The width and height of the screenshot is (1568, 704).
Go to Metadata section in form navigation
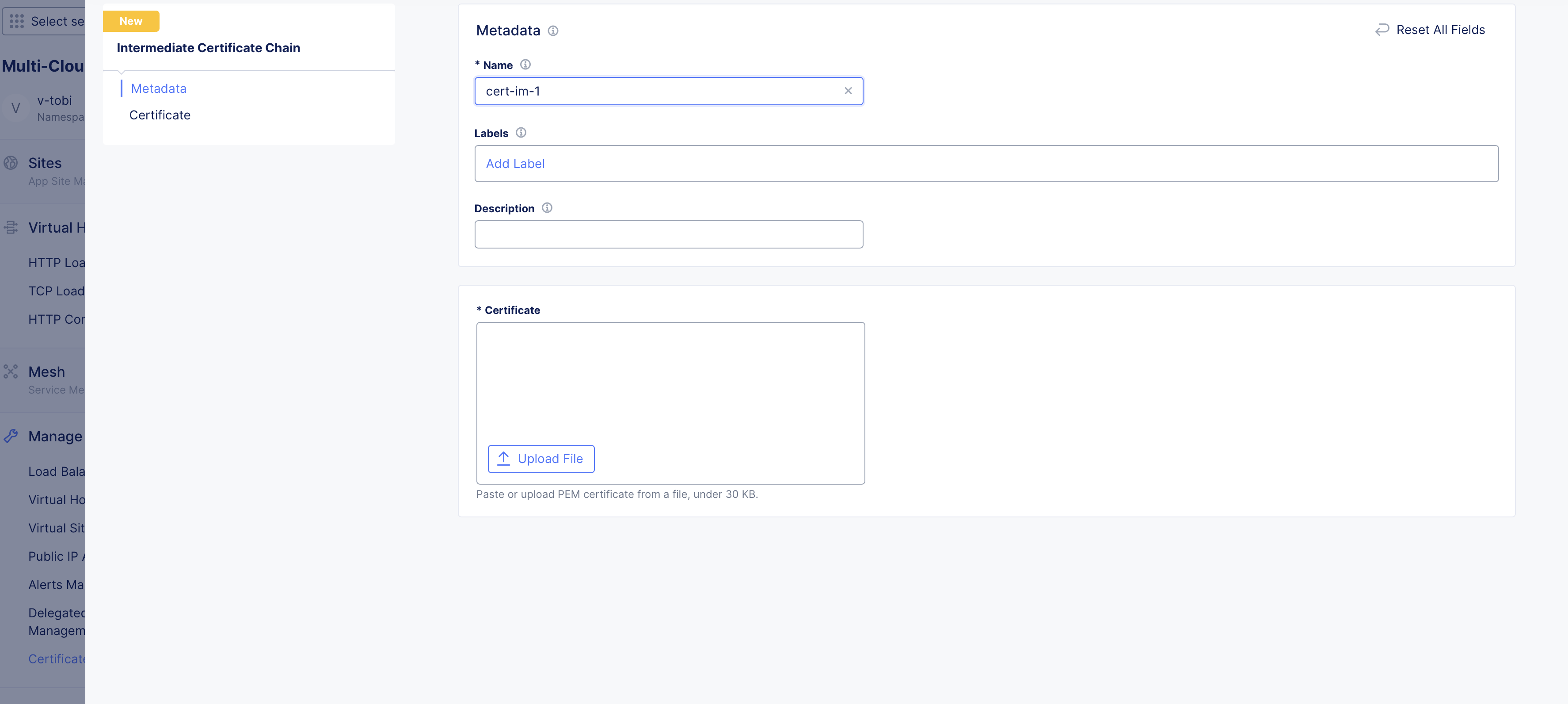158,89
